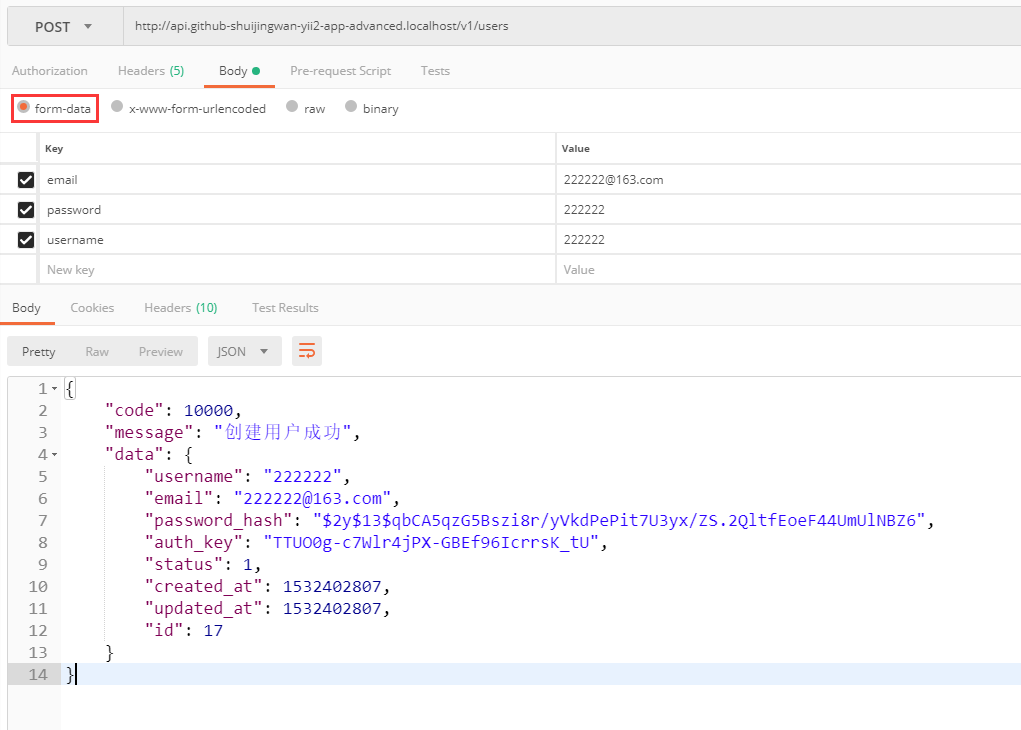Switch to the Authorization tab

click(50, 71)
